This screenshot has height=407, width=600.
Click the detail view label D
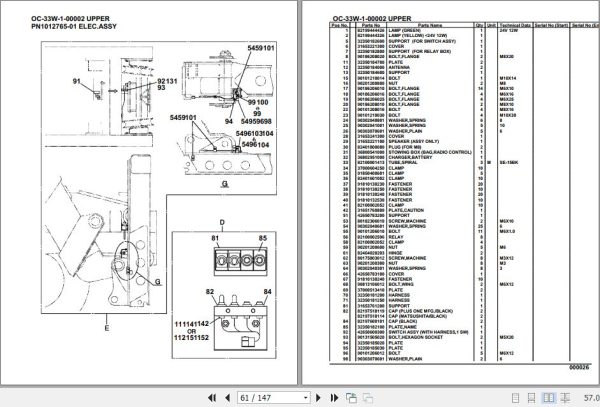222,223
